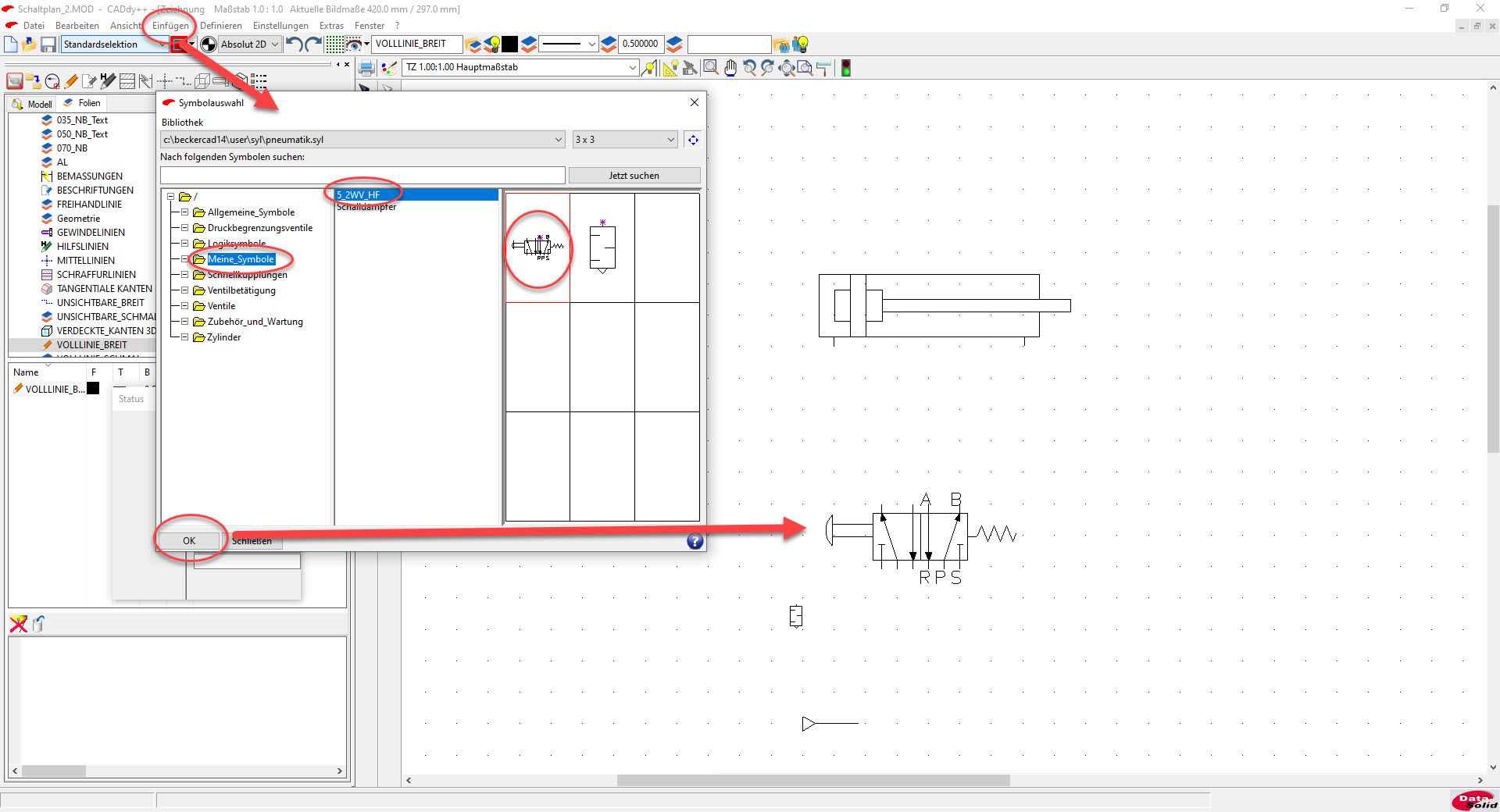The height and width of the screenshot is (812, 1500).
Task: Switch to the Folien tab
Action: 82,103
